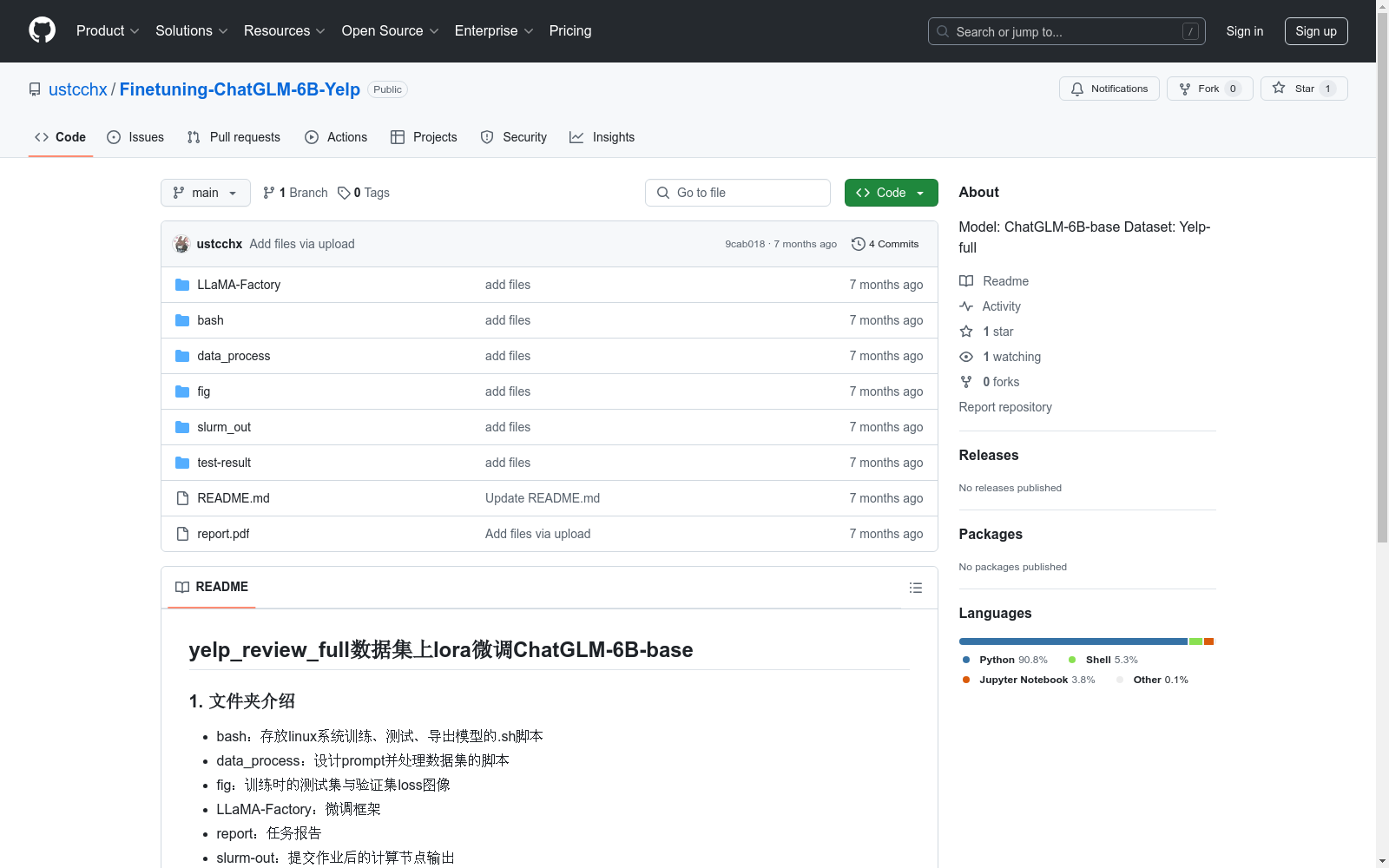The image size is (1389, 868).
Task: Click the LLaMA-Factory folder icon
Action: coord(182,285)
